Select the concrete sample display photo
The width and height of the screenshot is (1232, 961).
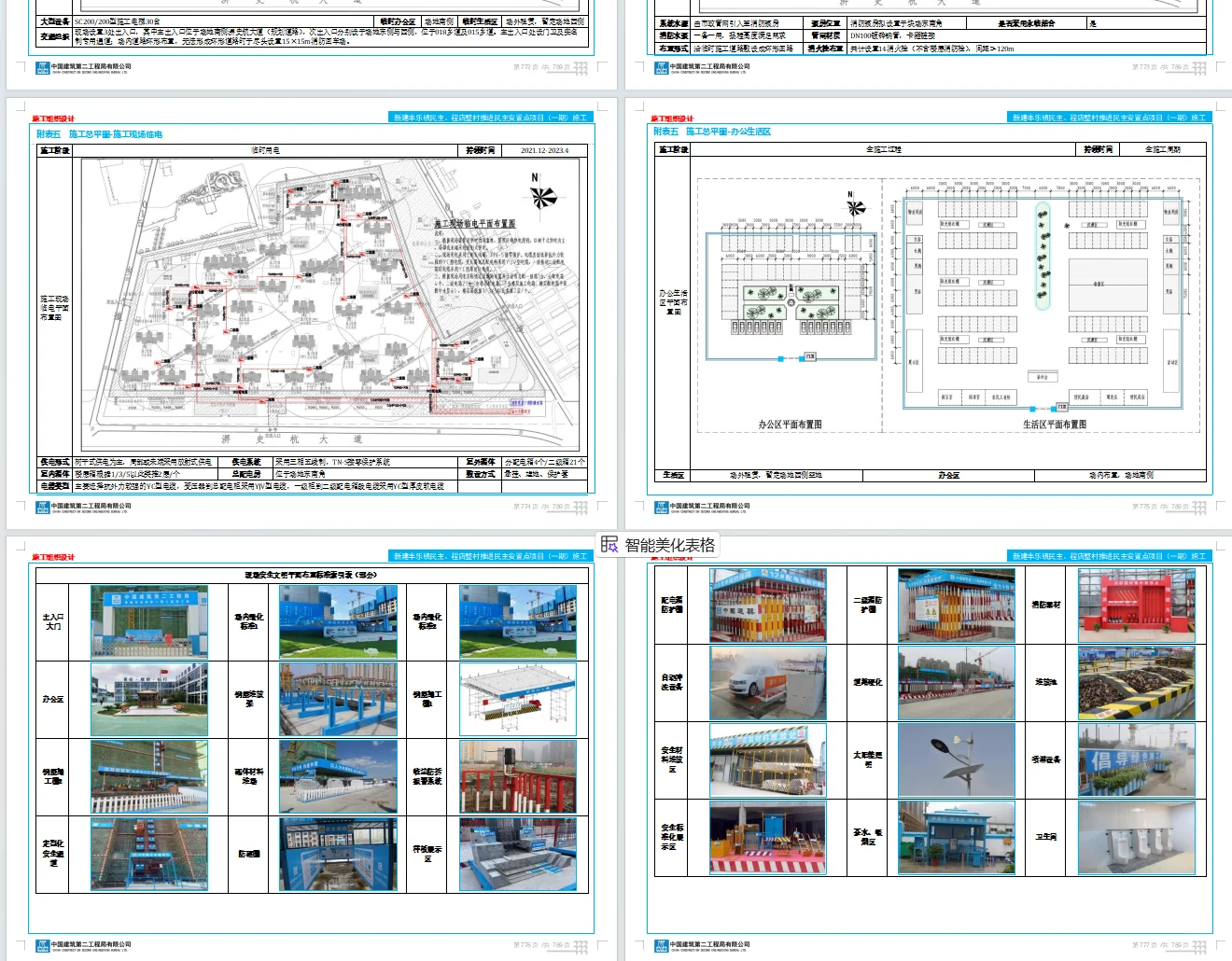click(518, 854)
